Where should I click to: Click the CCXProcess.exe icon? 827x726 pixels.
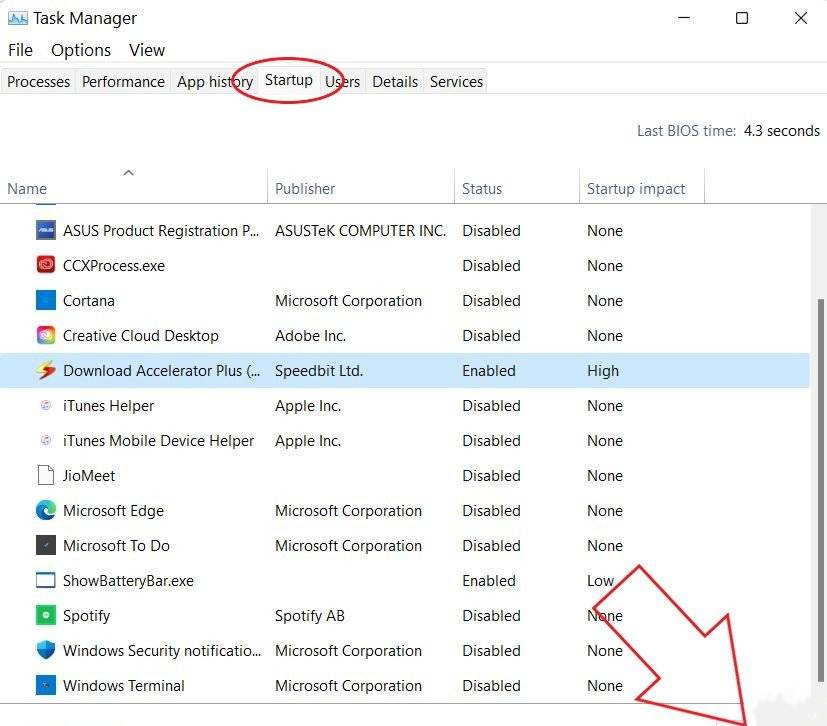[x=46, y=266]
